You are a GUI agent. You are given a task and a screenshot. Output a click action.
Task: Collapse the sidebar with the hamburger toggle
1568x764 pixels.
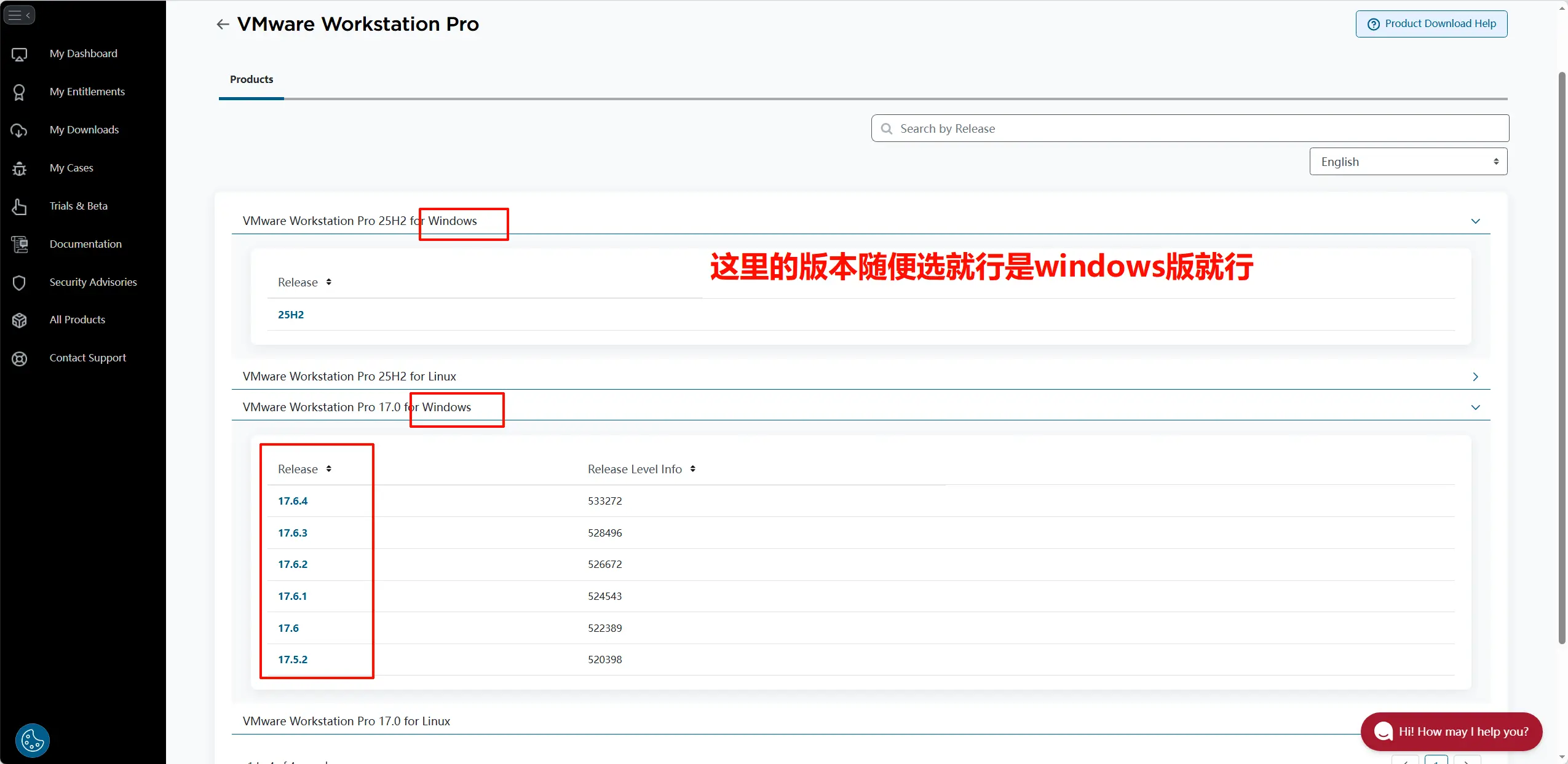(x=19, y=15)
